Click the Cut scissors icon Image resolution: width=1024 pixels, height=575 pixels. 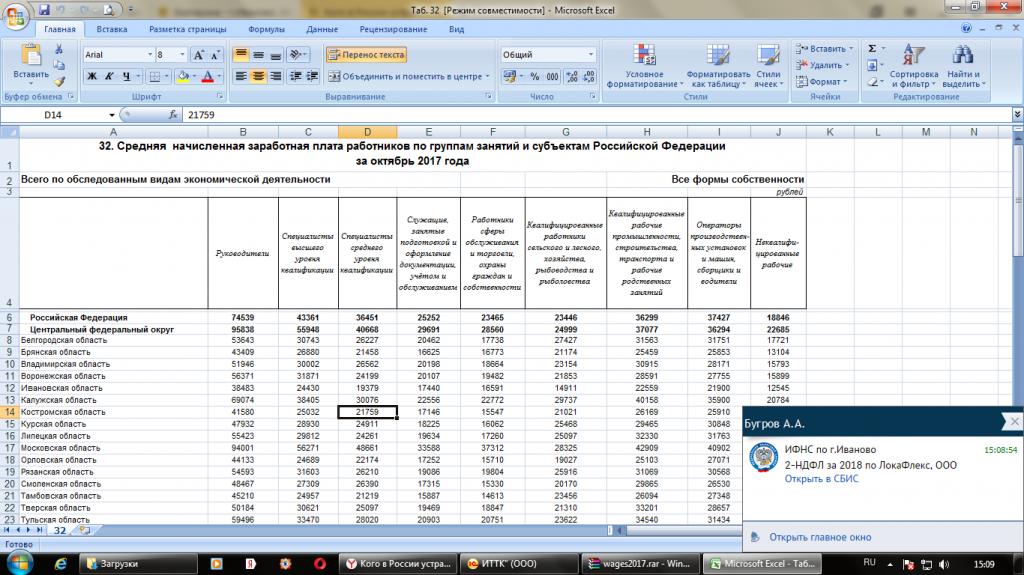click(60, 49)
